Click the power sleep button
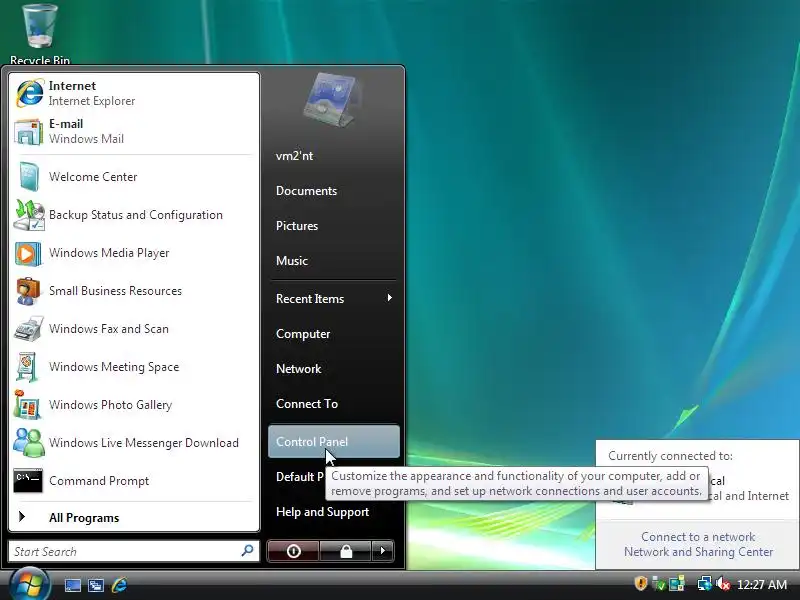Screen dimensions: 800x600 click(x=293, y=551)
